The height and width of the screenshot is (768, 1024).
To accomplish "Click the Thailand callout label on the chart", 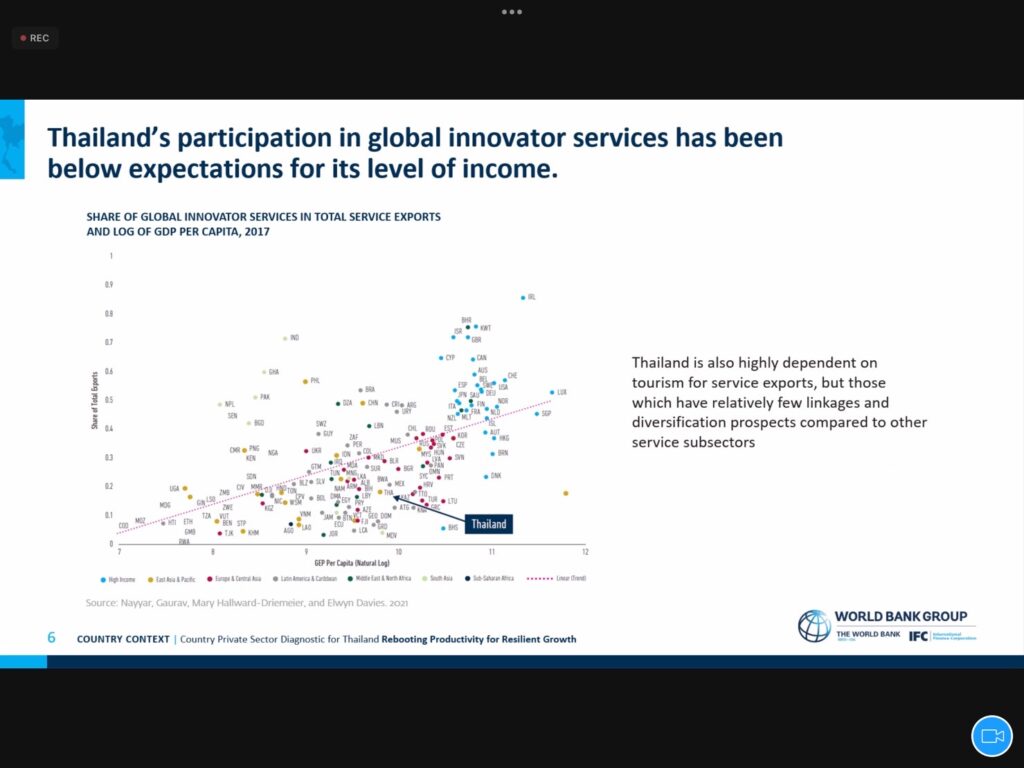I will (x=489, y=523).
